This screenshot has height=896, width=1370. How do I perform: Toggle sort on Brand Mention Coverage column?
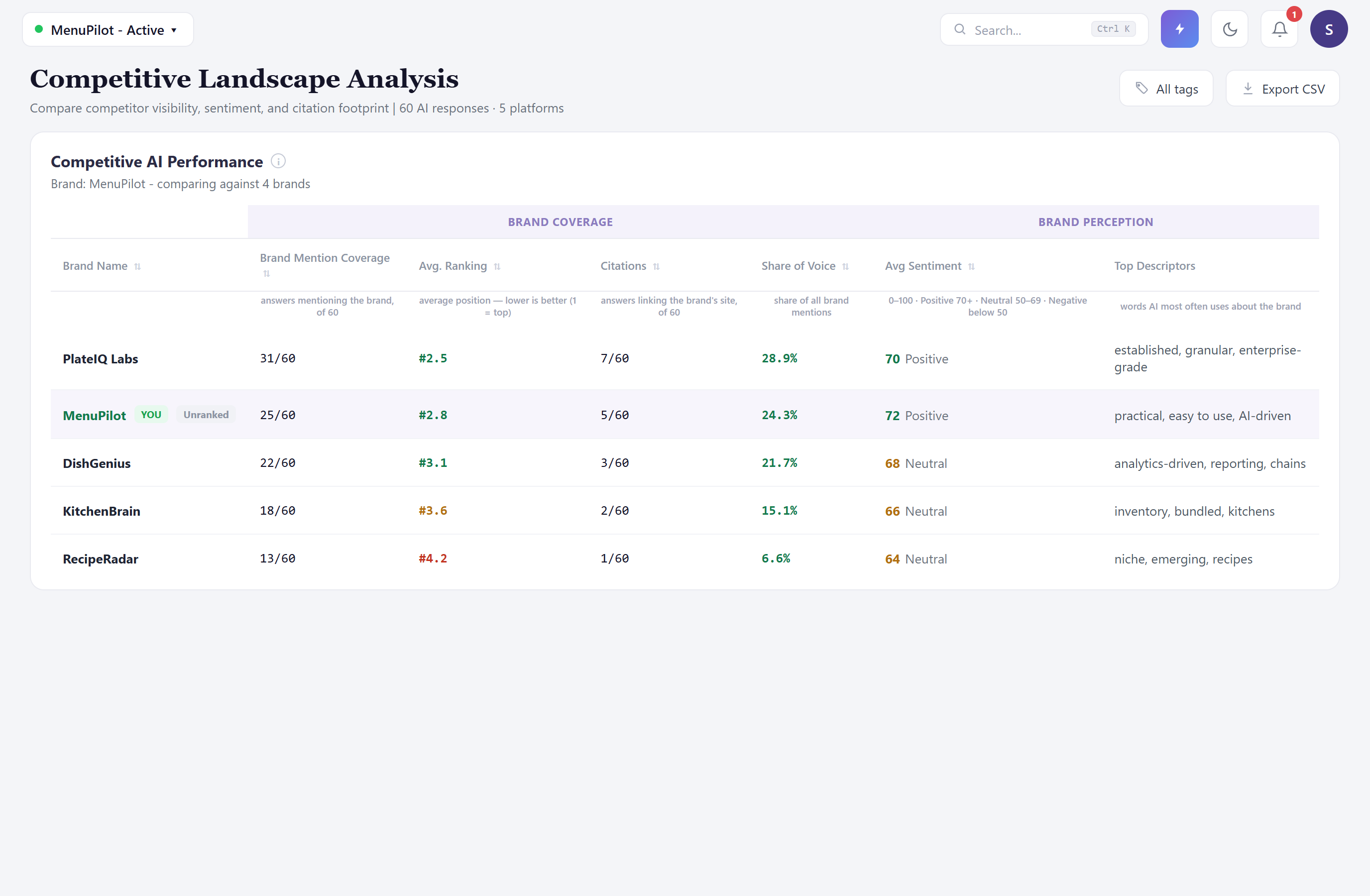266,274
